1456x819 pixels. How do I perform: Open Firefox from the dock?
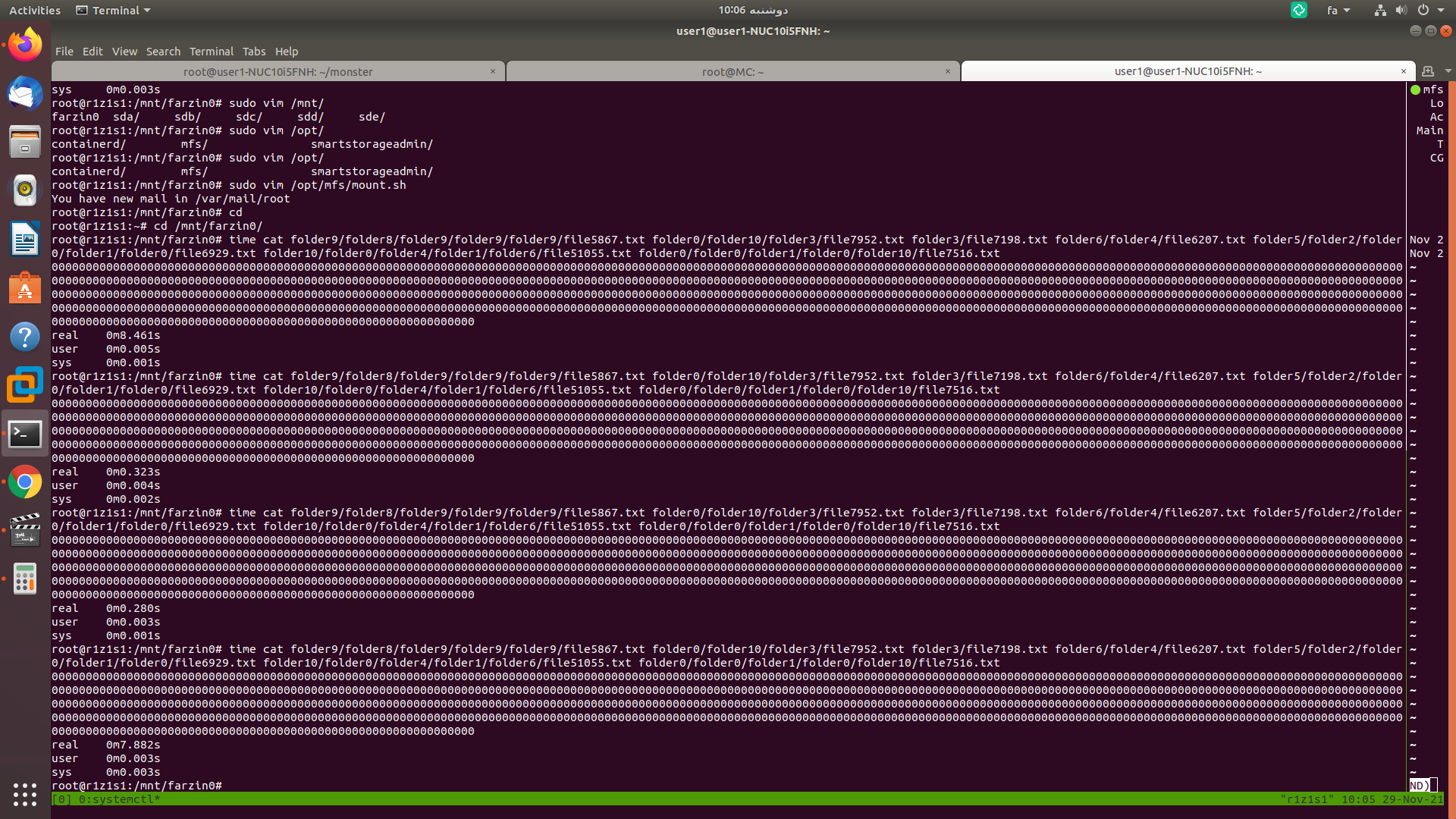pos(25,45)
